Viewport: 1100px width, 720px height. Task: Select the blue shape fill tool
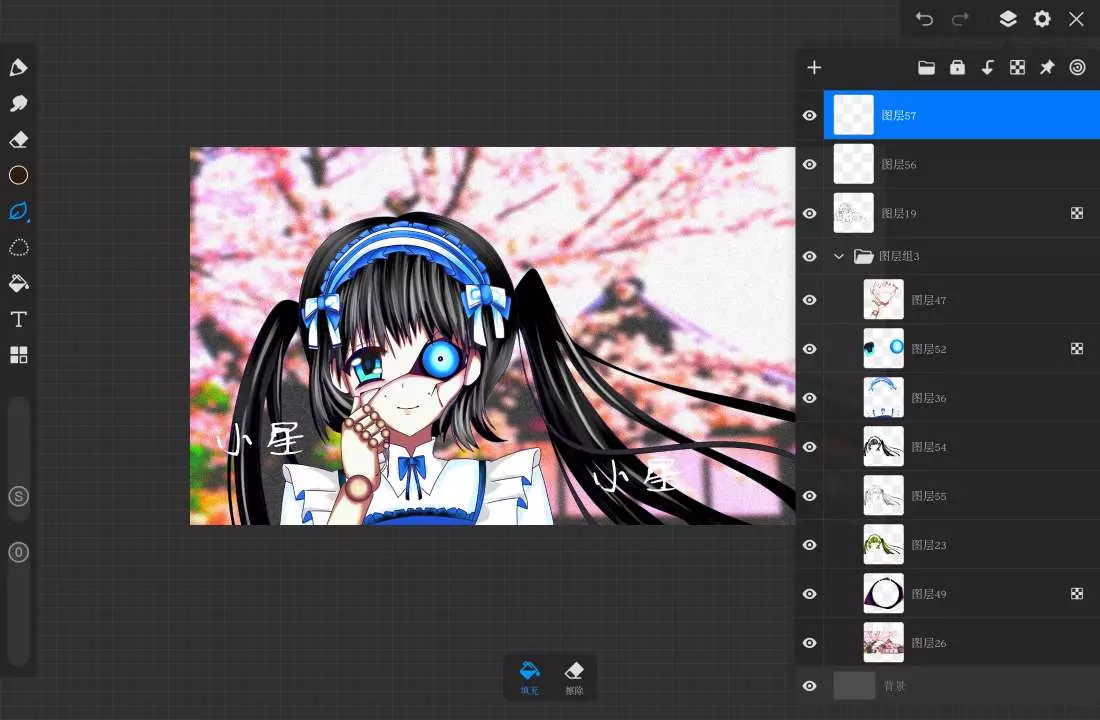click(x=18, y=211)
